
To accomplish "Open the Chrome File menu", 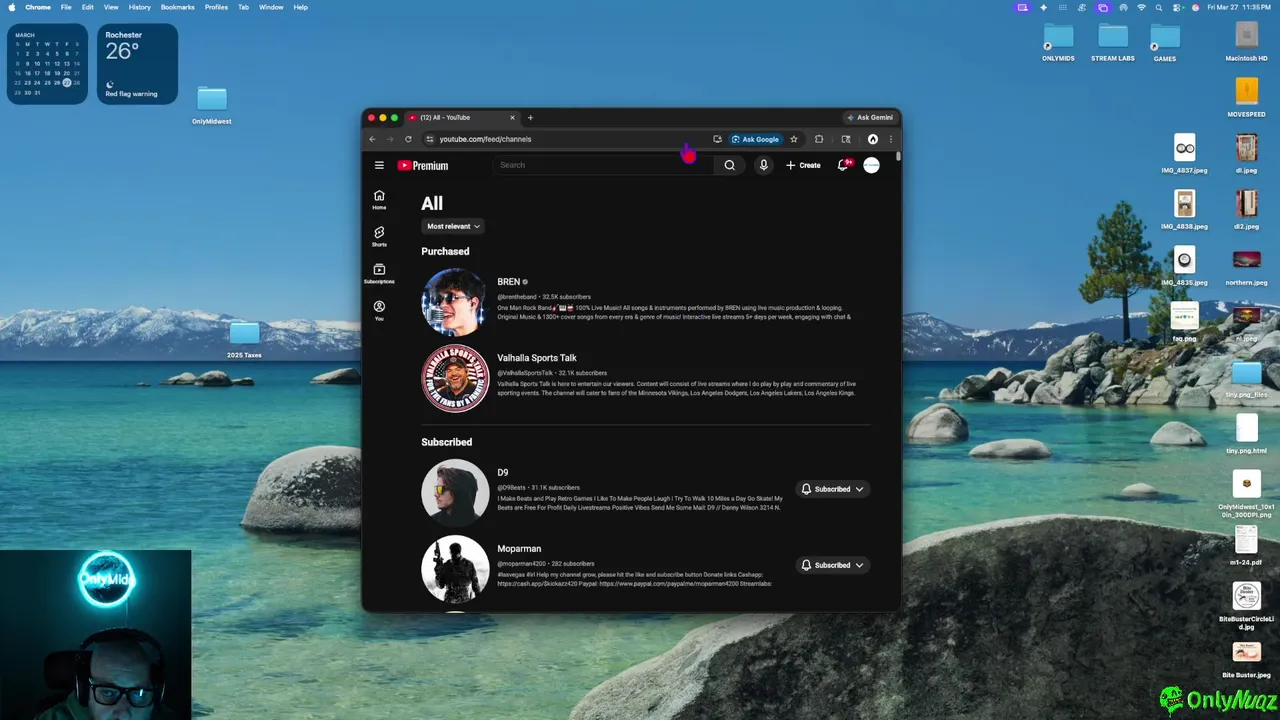I will click(x=66, y=7).
